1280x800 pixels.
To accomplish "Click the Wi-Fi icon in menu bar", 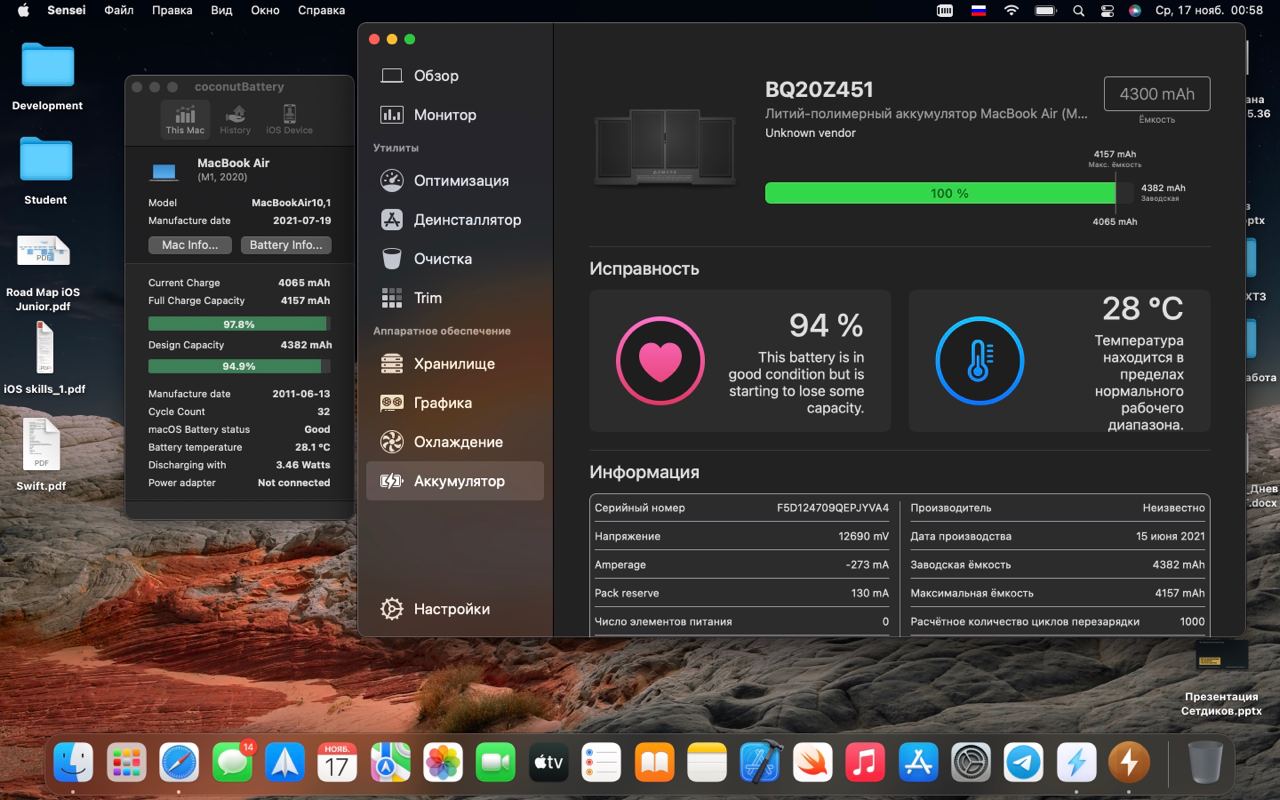I will [x=1011, y=10].
